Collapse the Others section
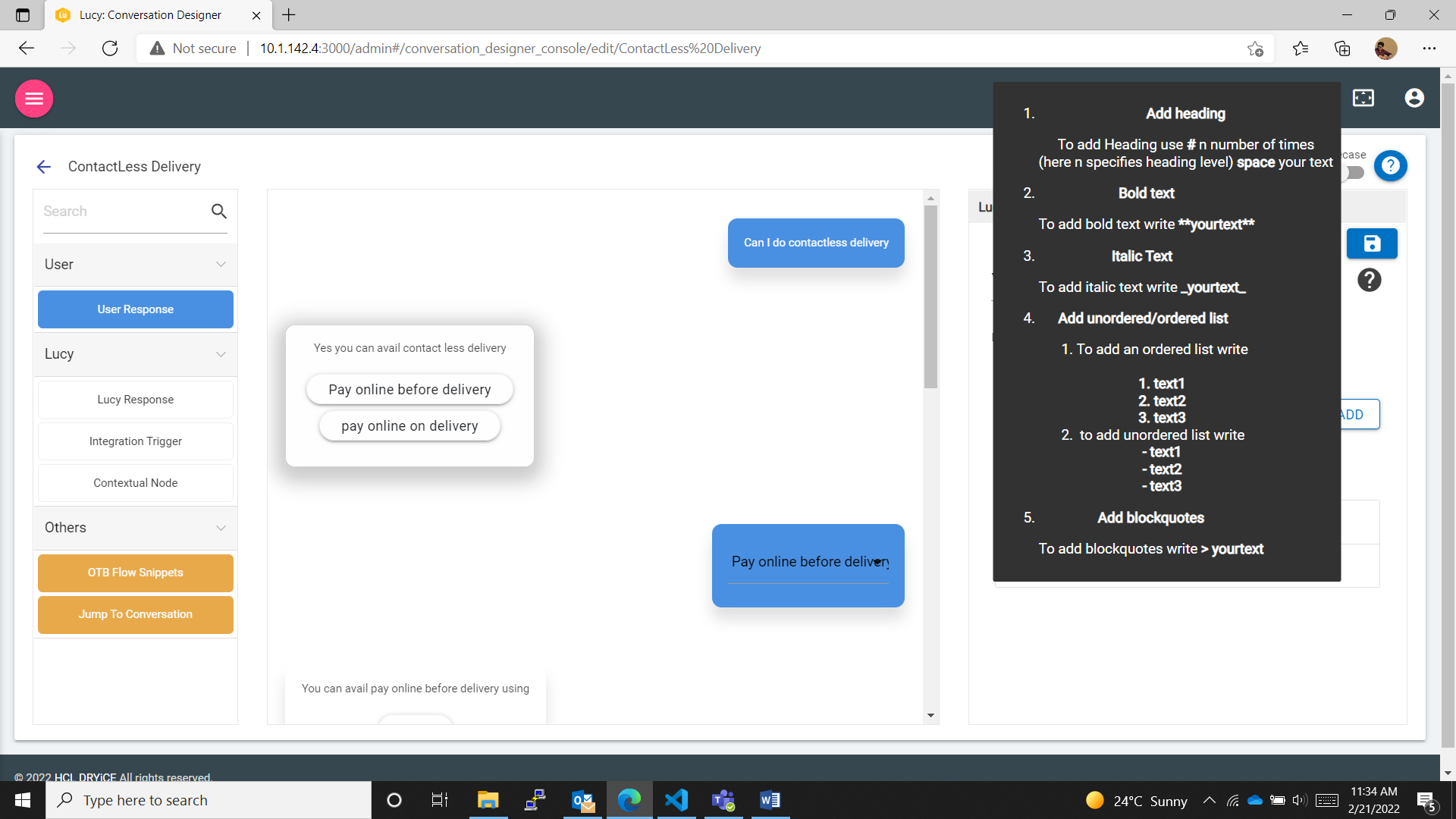The image size is (1456, 819). pyautogui.click(x=221, y=528)
